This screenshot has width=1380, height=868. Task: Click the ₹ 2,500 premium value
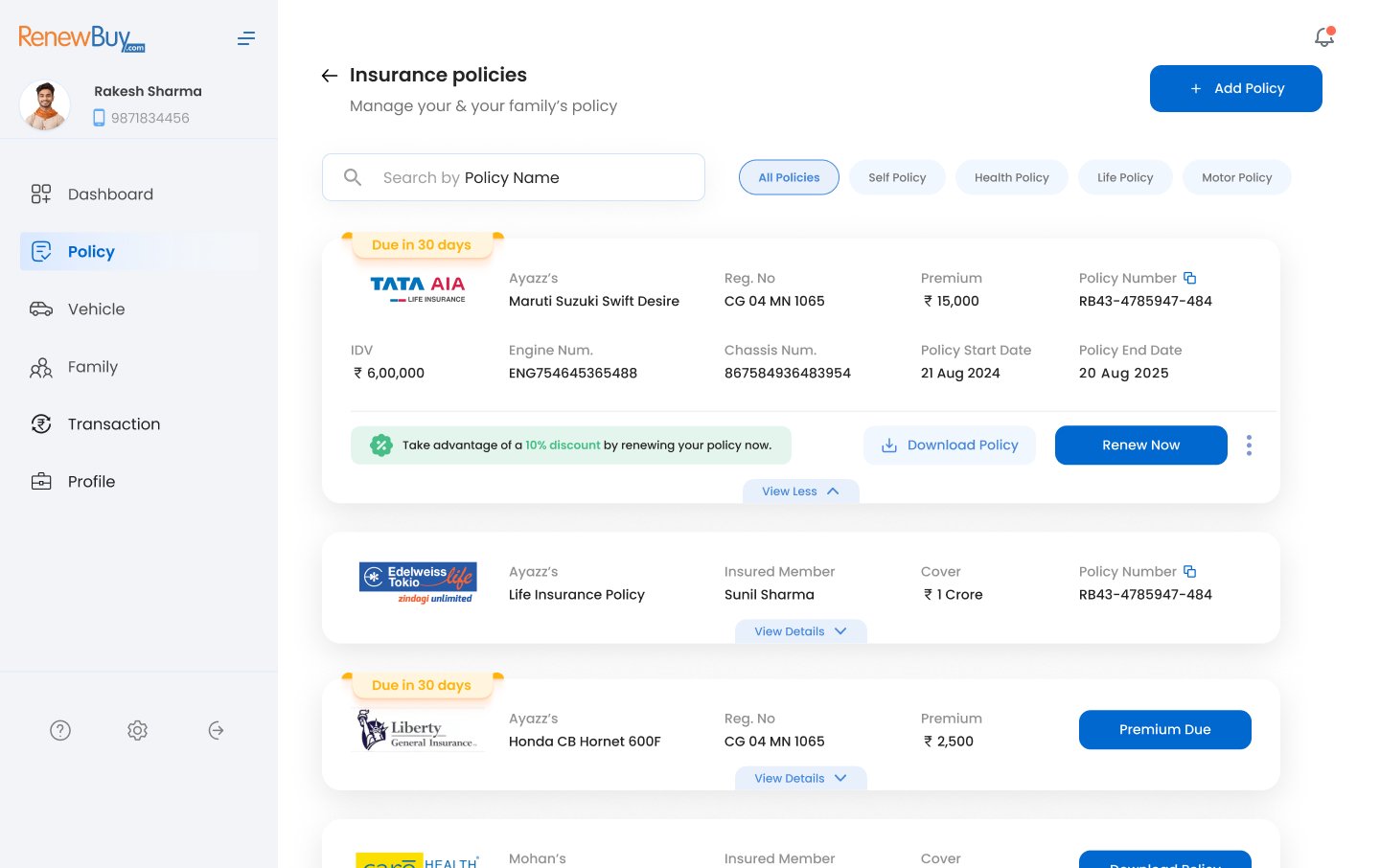pos(948,742)
